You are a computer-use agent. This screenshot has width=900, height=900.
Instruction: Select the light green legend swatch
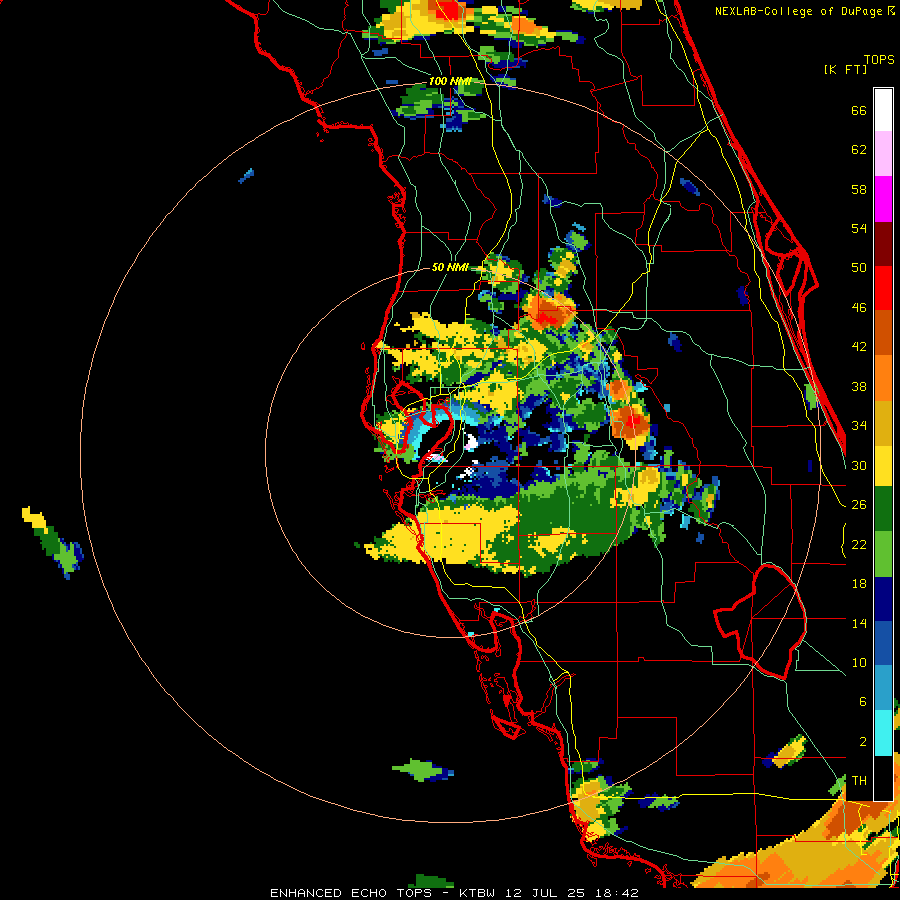pyautogui.click(x=883, y=554)
